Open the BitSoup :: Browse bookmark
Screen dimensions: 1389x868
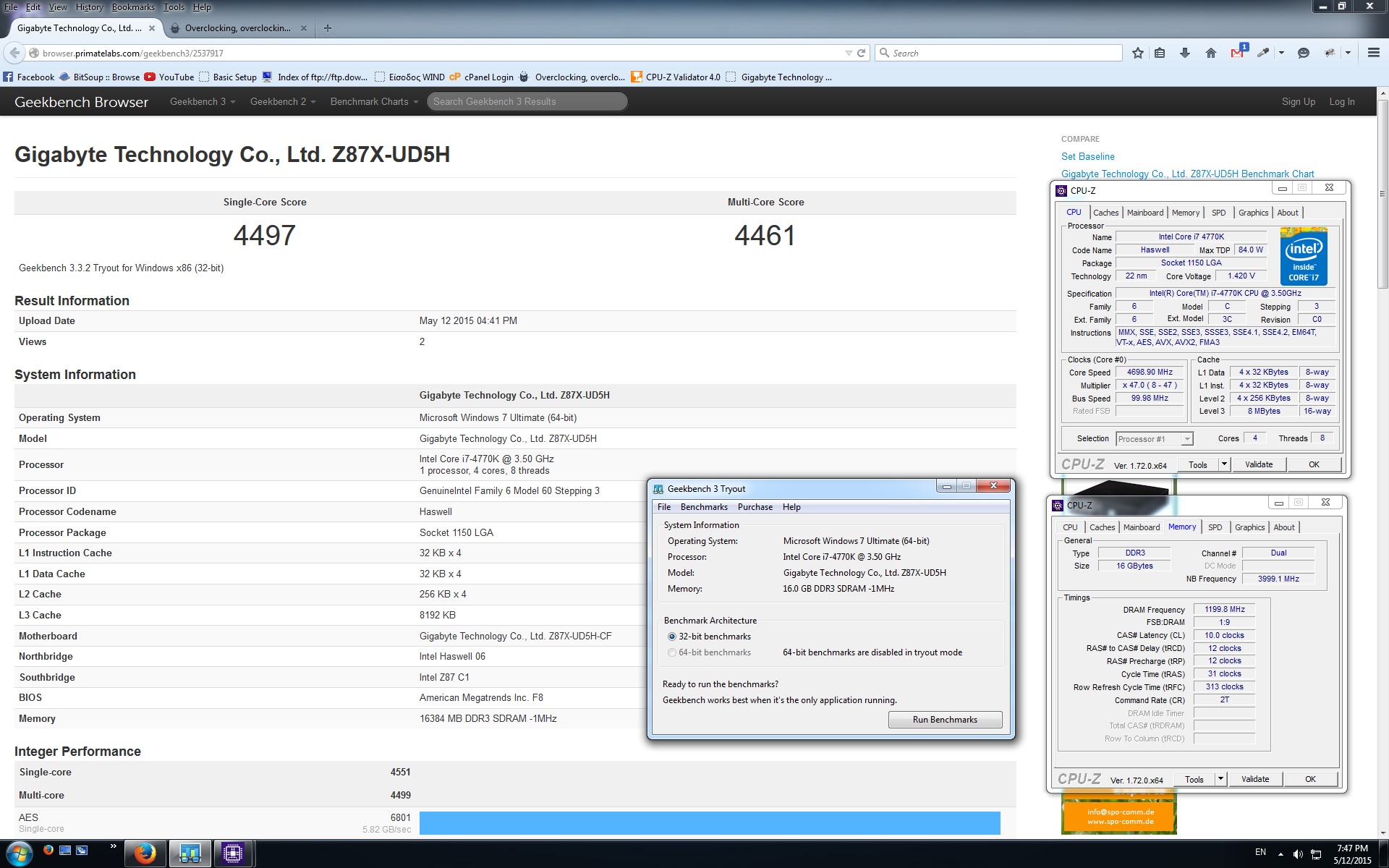coord(99,77)
